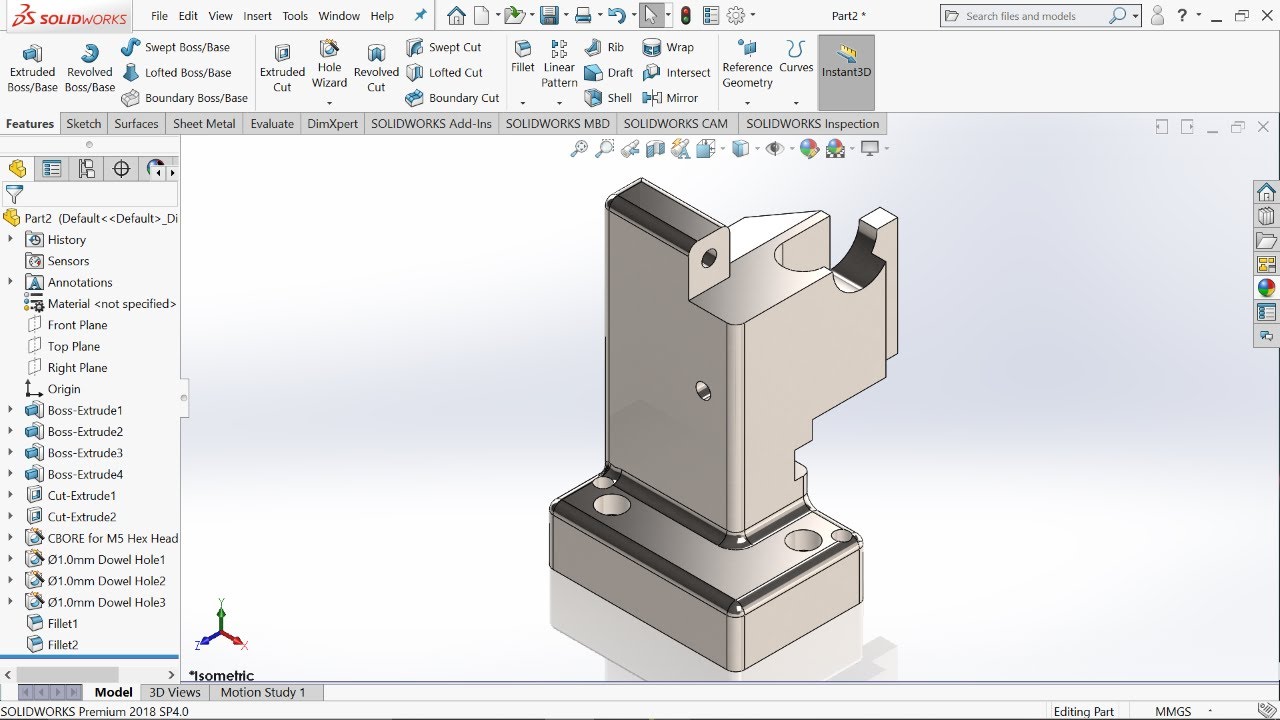Click the Save icon in the top toolbar
The height and width of the screenshot is (720, 1280).
click(548, 15)
